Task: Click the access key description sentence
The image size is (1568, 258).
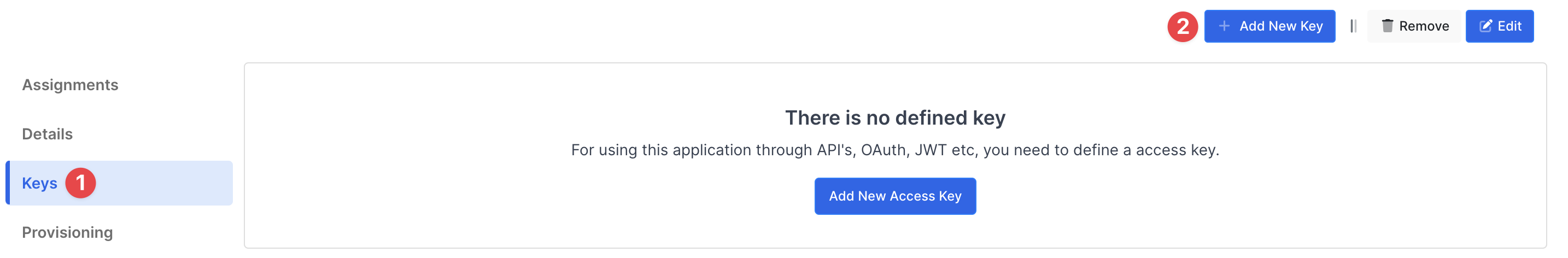Action: click(x=895, y=150)
